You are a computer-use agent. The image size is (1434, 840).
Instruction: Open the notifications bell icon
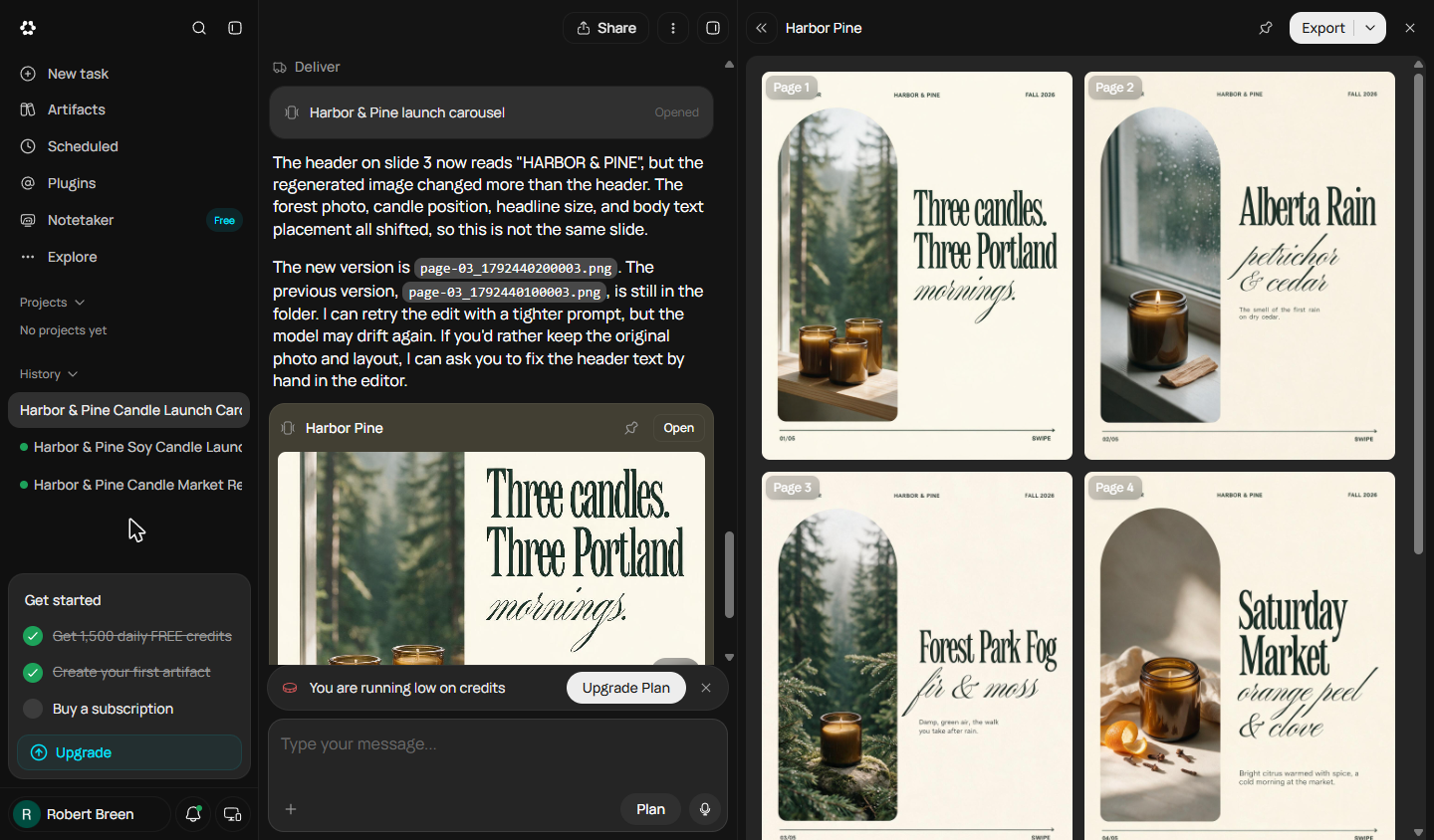tap(194, 814)
